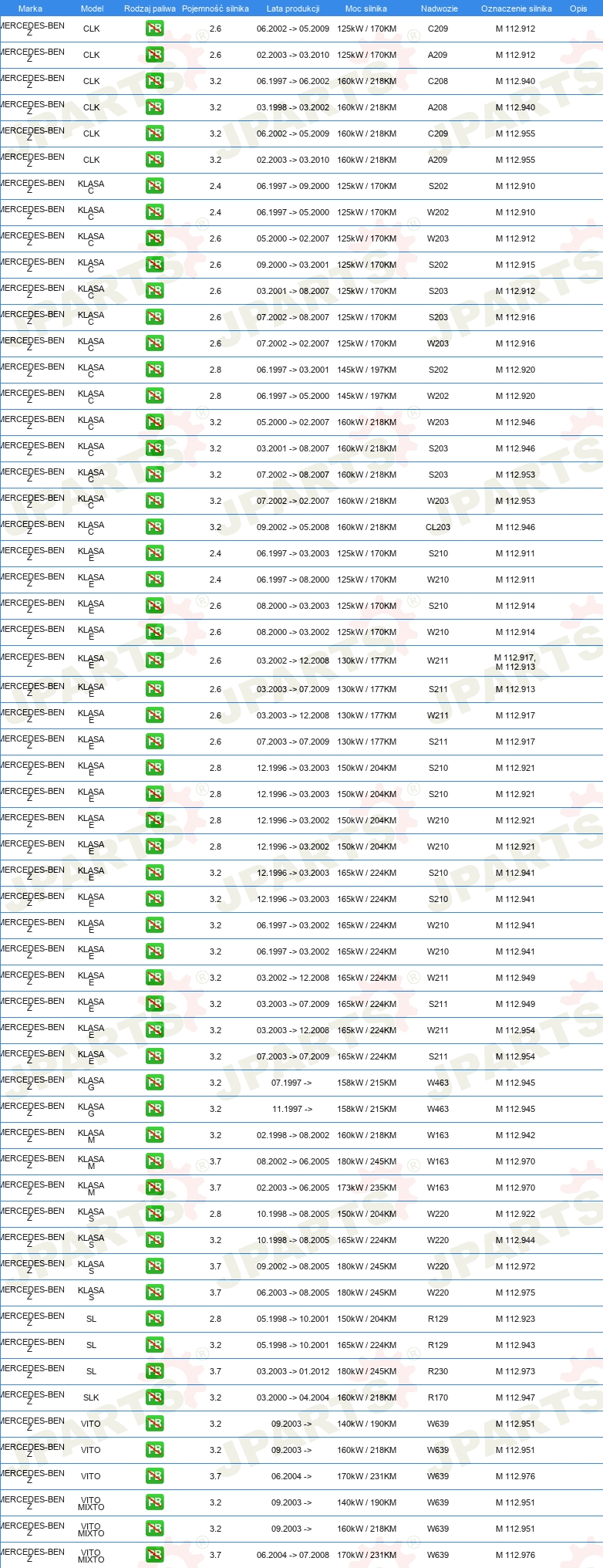Viewport: 603px width, 1568px height.
Task: Click the Nadwozie column header
Action: pos(439,8)
